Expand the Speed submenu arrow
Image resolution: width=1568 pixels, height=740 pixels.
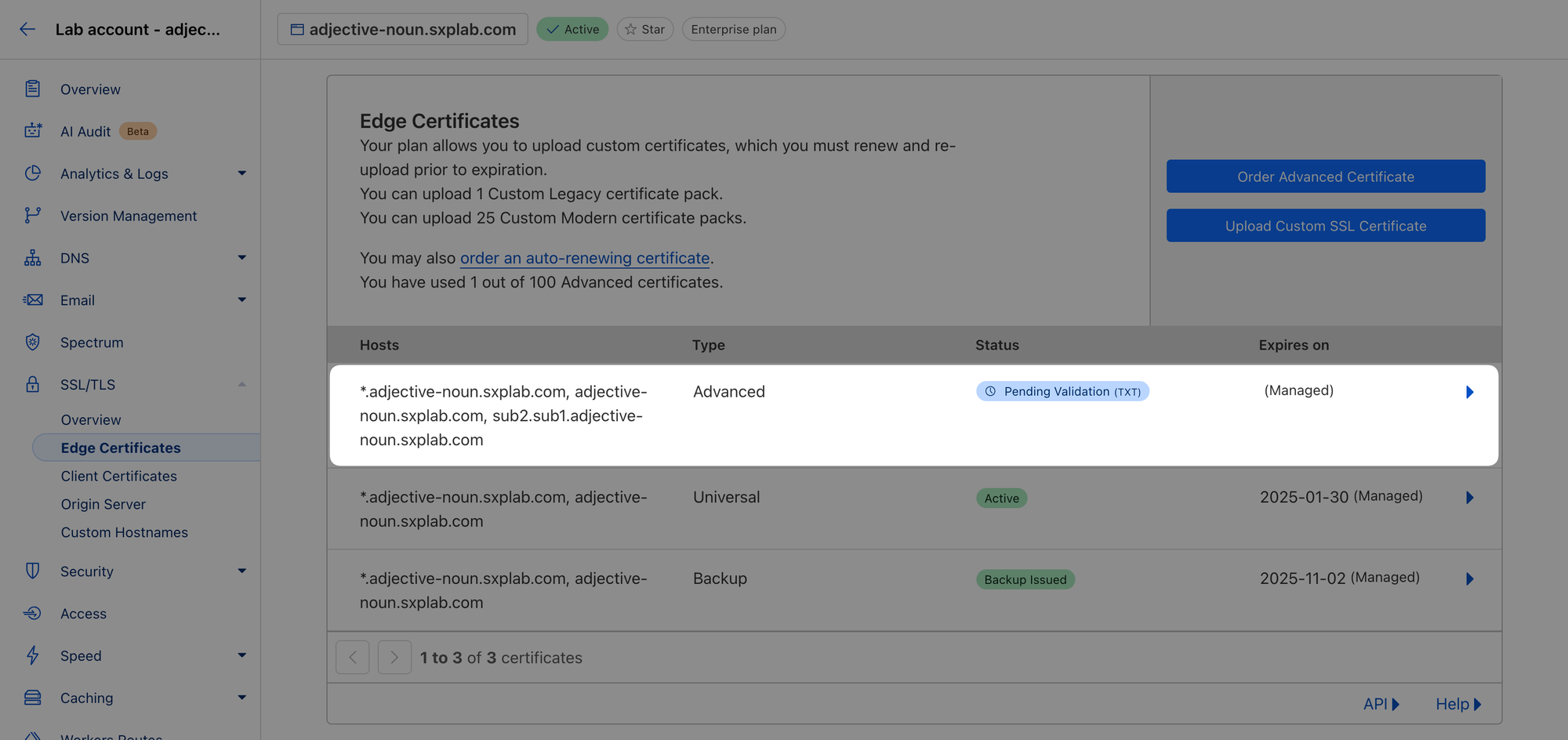[x=242, y=655]
